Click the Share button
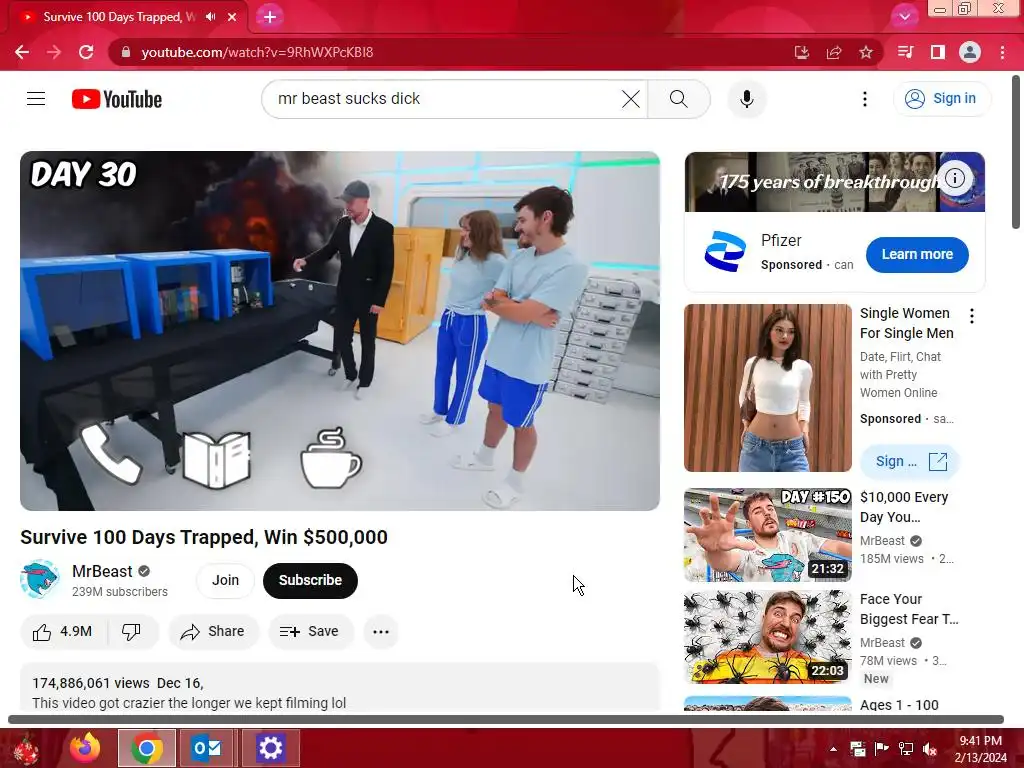Image resolution: width=1024 pixels, height=768 pixels. coord(213,632)
